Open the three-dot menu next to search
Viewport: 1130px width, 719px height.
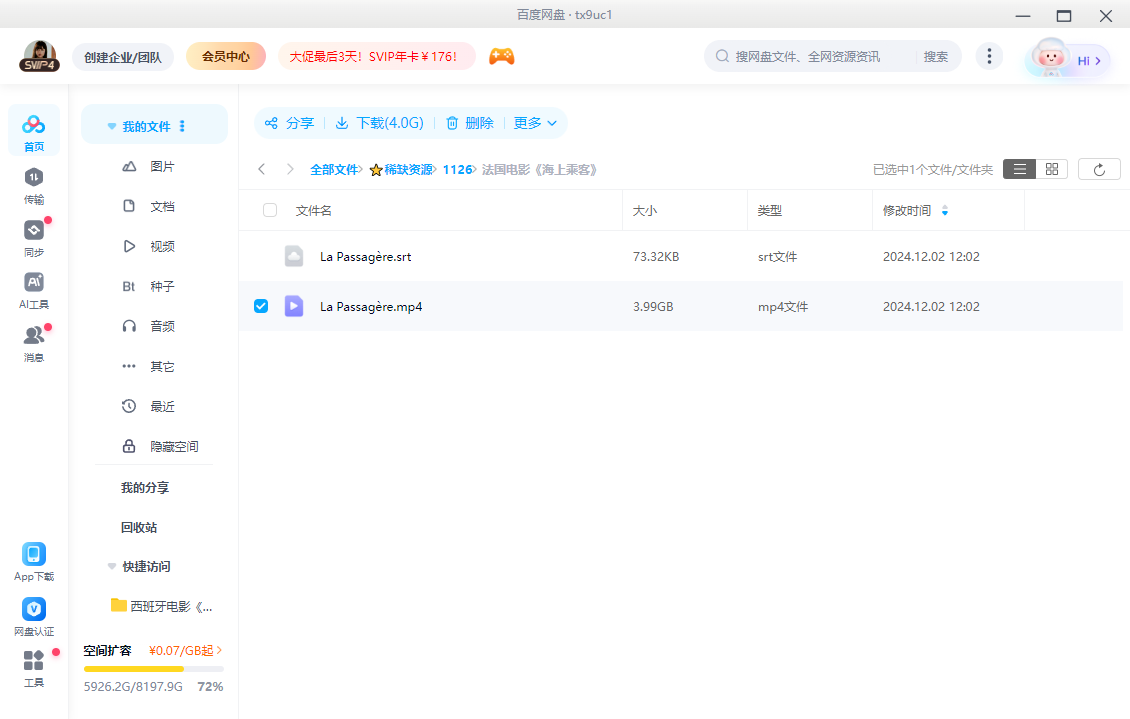(989, 56)
